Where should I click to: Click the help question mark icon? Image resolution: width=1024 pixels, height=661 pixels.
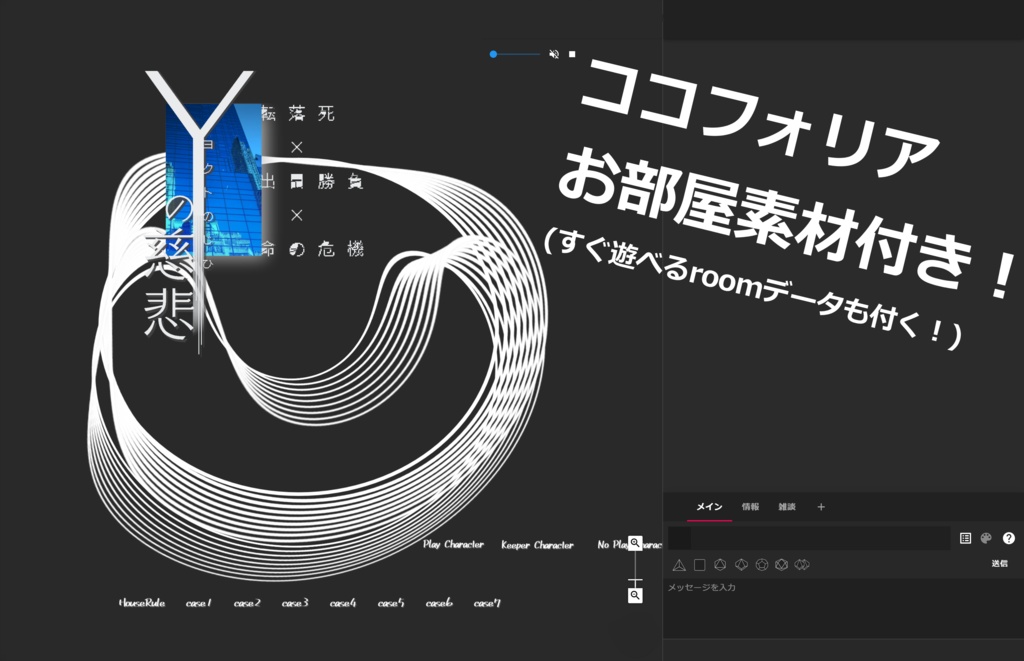pyautogui.click(x=1008, y=538)
